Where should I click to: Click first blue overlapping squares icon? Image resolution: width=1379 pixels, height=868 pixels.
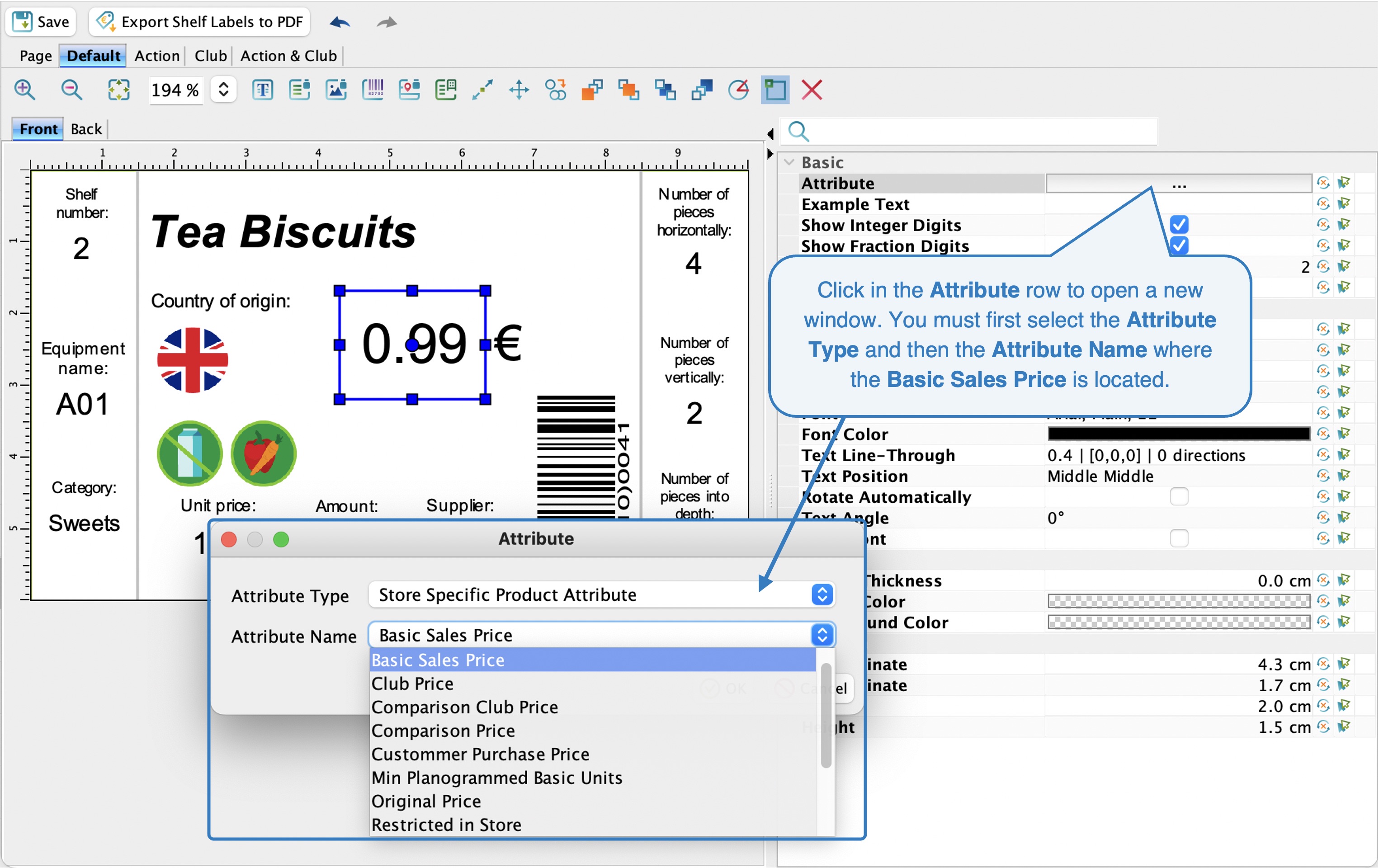coord(665,90)
